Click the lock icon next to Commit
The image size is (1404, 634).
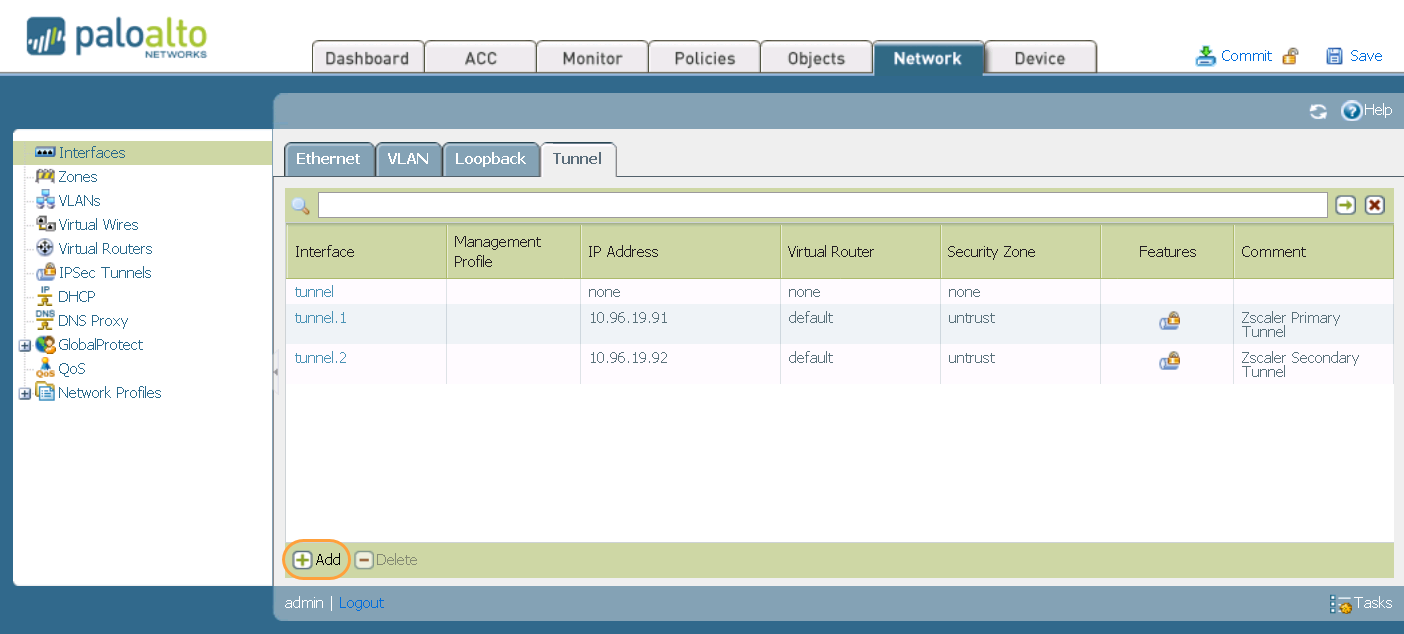tap(1290, 56)
